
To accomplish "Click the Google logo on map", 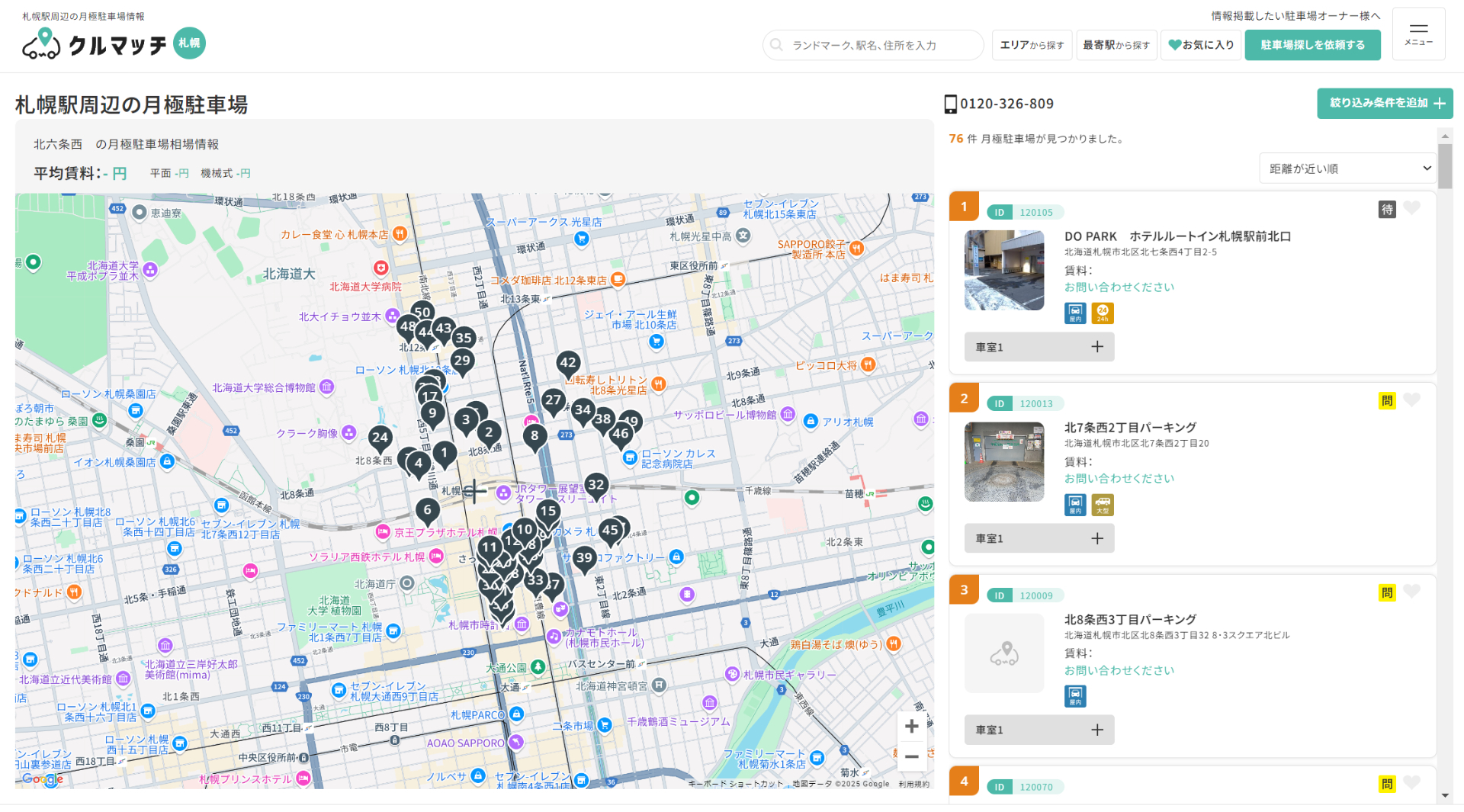I will tap(43, 778).
